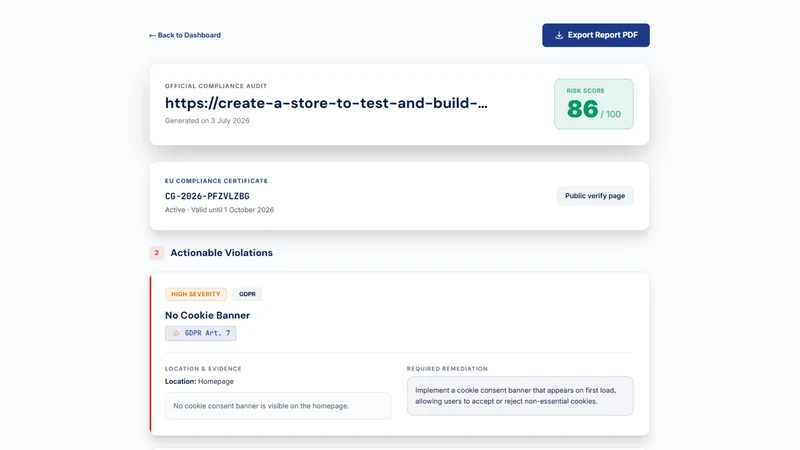Click the LOCATION & EVIDENCE label

tap(203, 369)
